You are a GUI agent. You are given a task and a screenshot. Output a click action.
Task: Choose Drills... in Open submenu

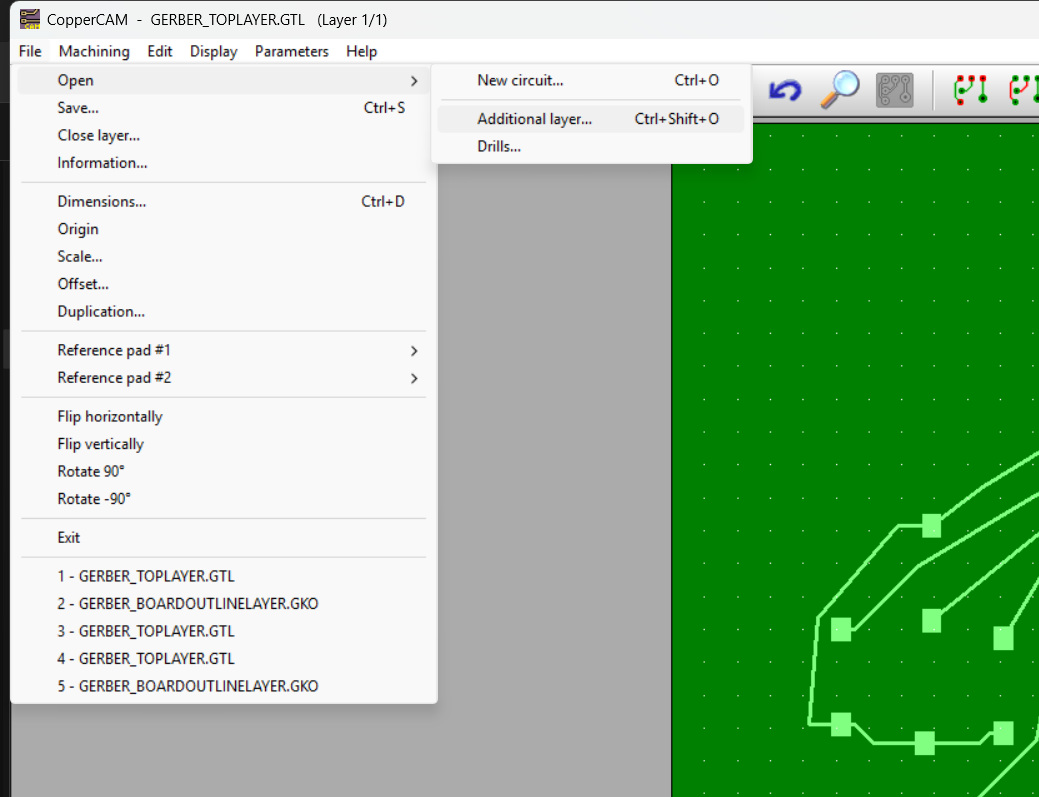(591, 146)
